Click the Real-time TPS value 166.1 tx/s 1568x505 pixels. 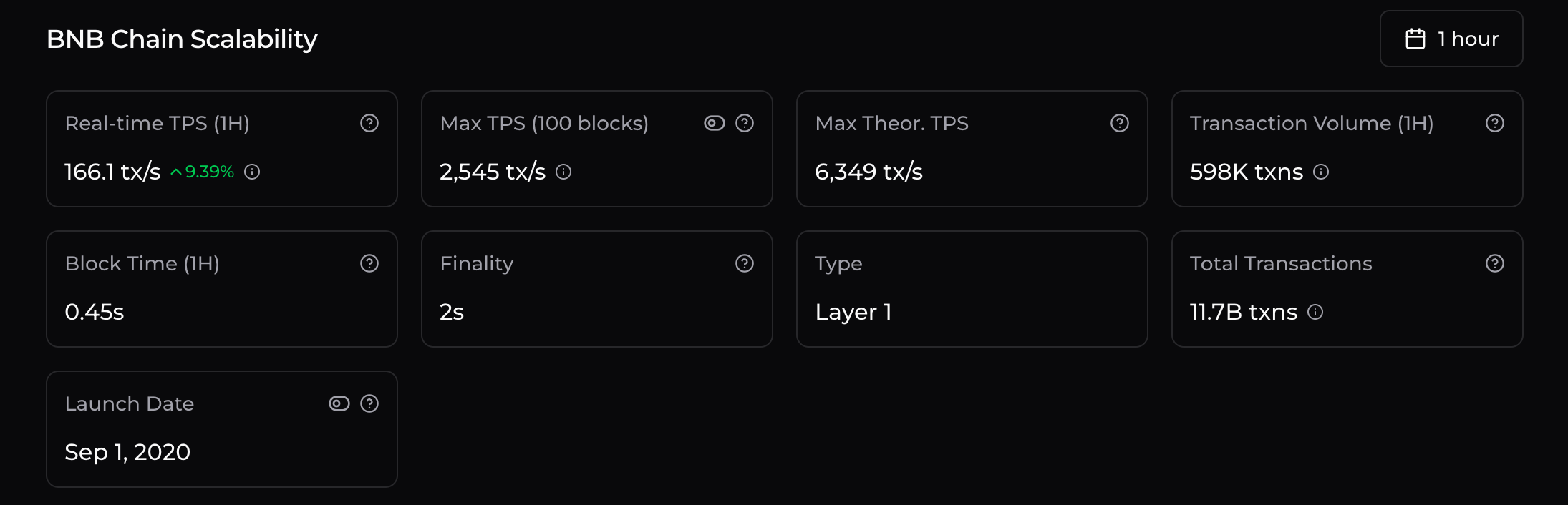[112, 172]
